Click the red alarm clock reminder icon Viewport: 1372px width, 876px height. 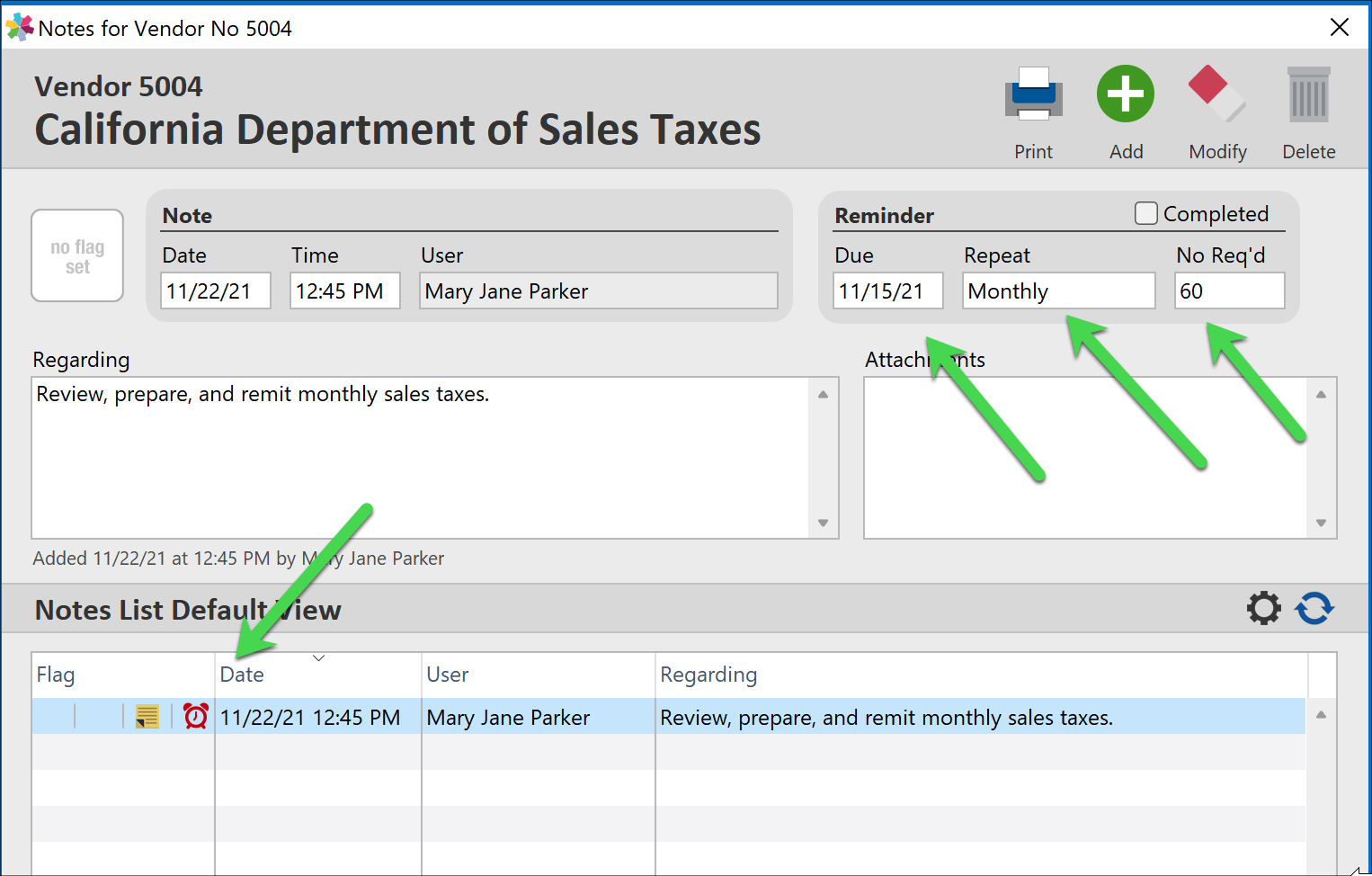[x=193, y=717]
